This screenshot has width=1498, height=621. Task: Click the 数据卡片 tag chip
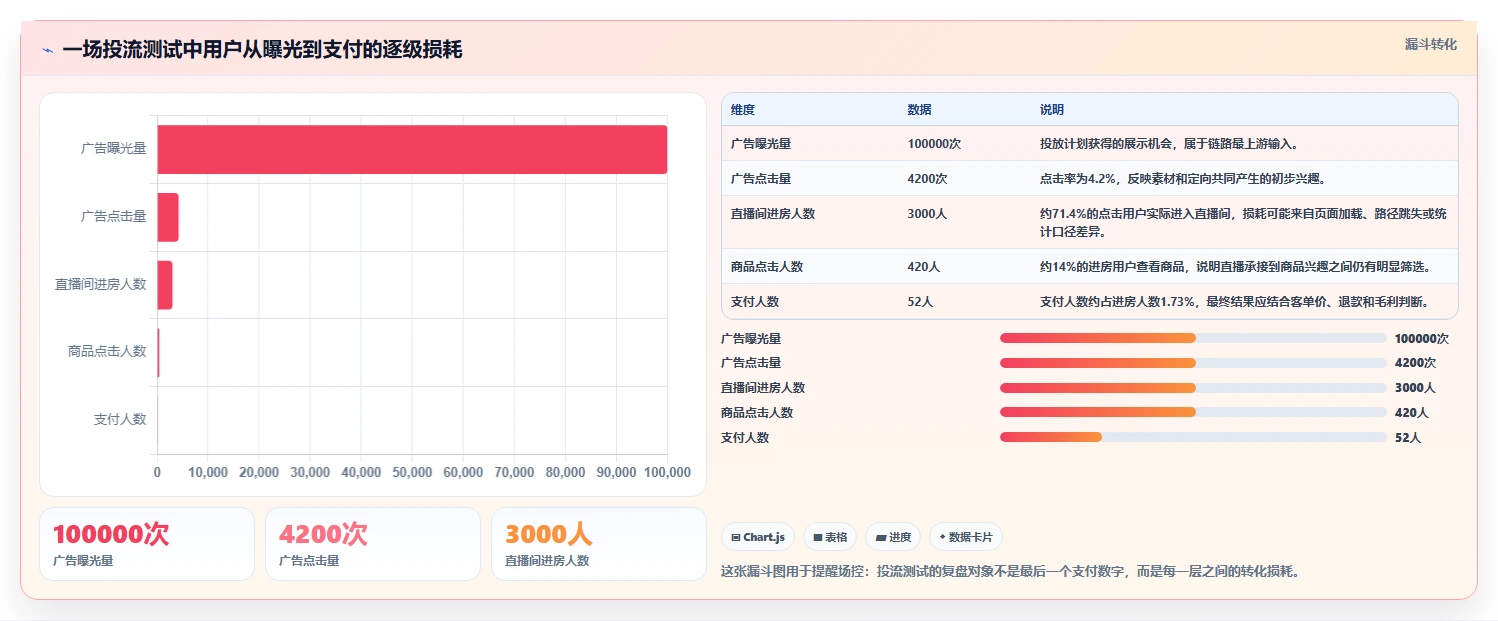[965, 537]
